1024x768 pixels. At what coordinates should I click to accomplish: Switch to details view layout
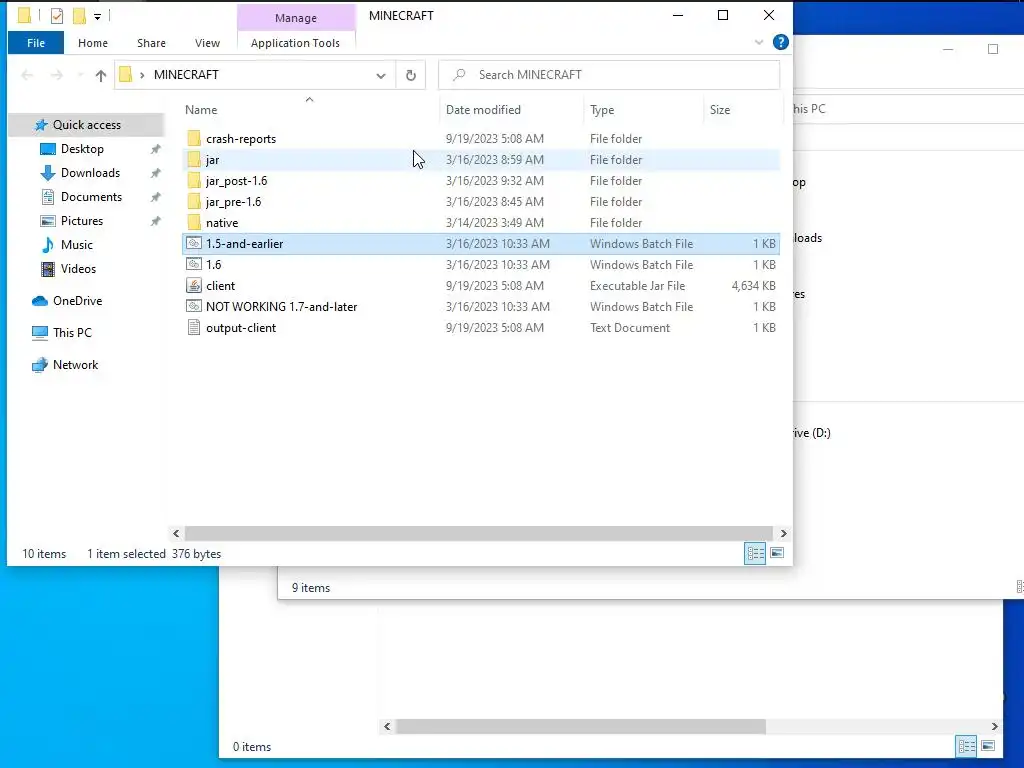pos(755,553)
